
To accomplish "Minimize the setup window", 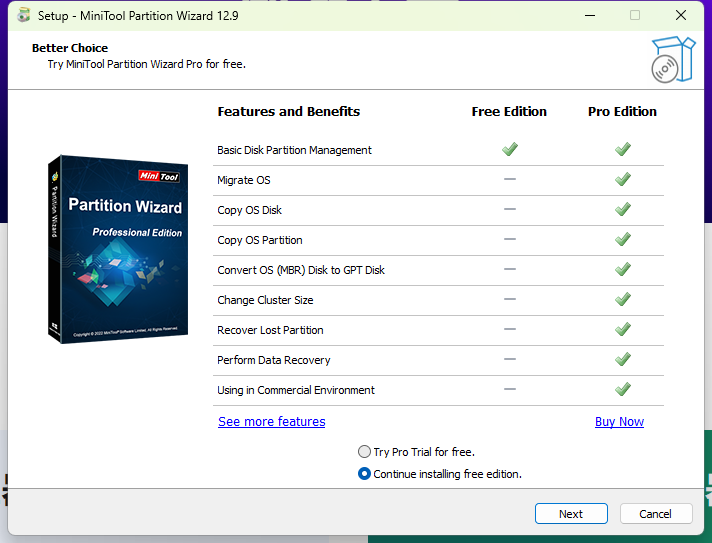I will 590,15.
